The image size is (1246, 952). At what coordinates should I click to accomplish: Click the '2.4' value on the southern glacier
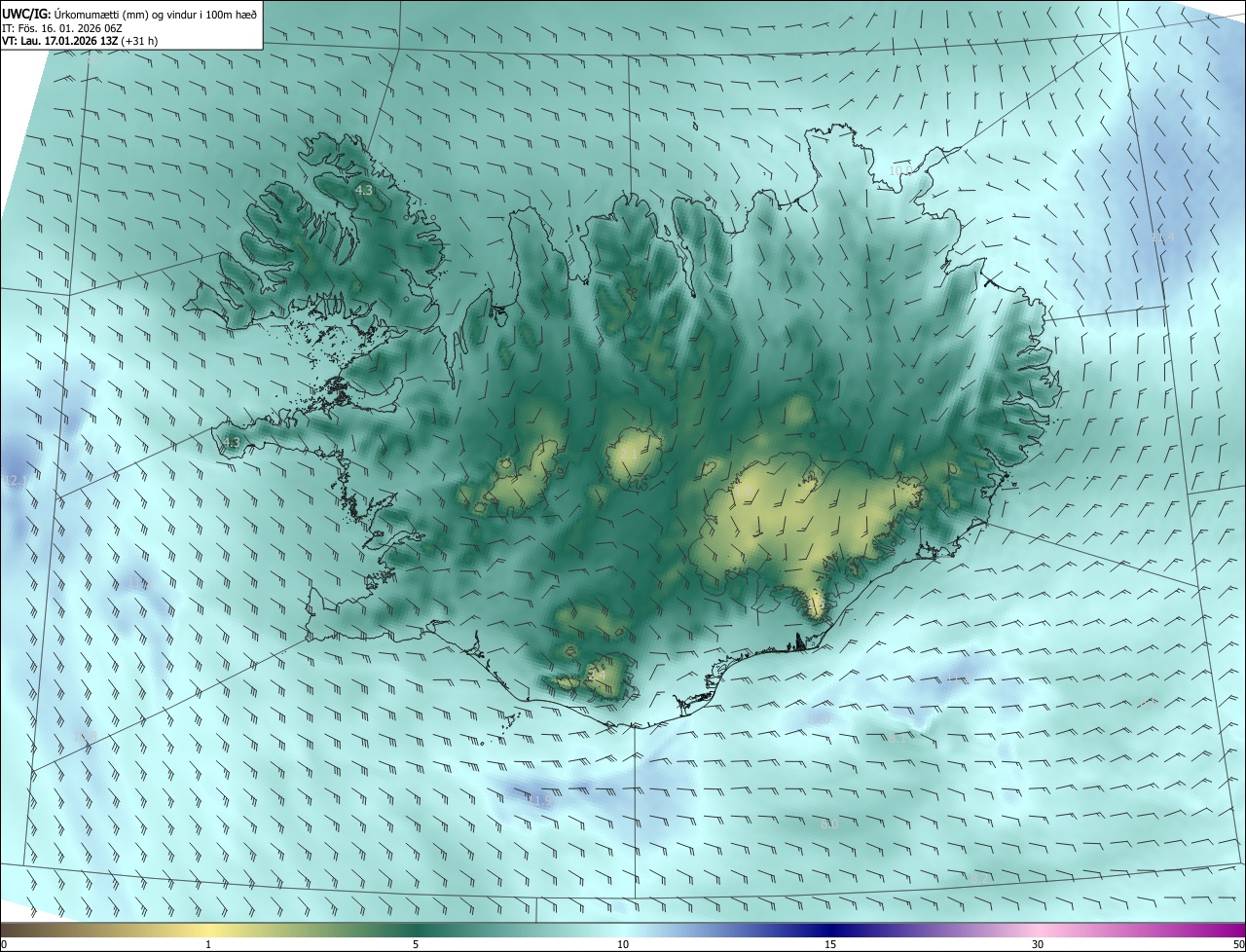(596, 675)
